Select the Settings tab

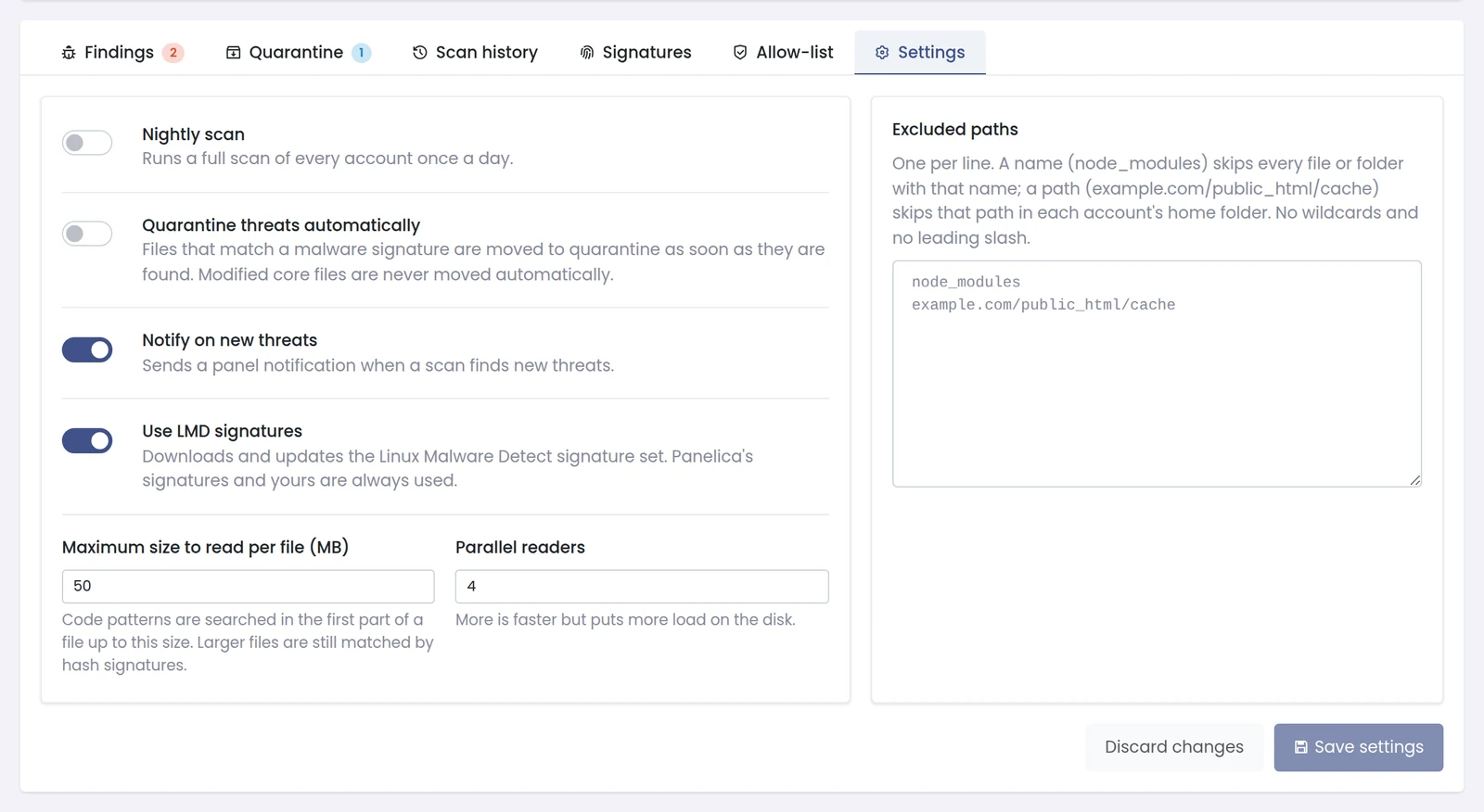coord(920,53)
